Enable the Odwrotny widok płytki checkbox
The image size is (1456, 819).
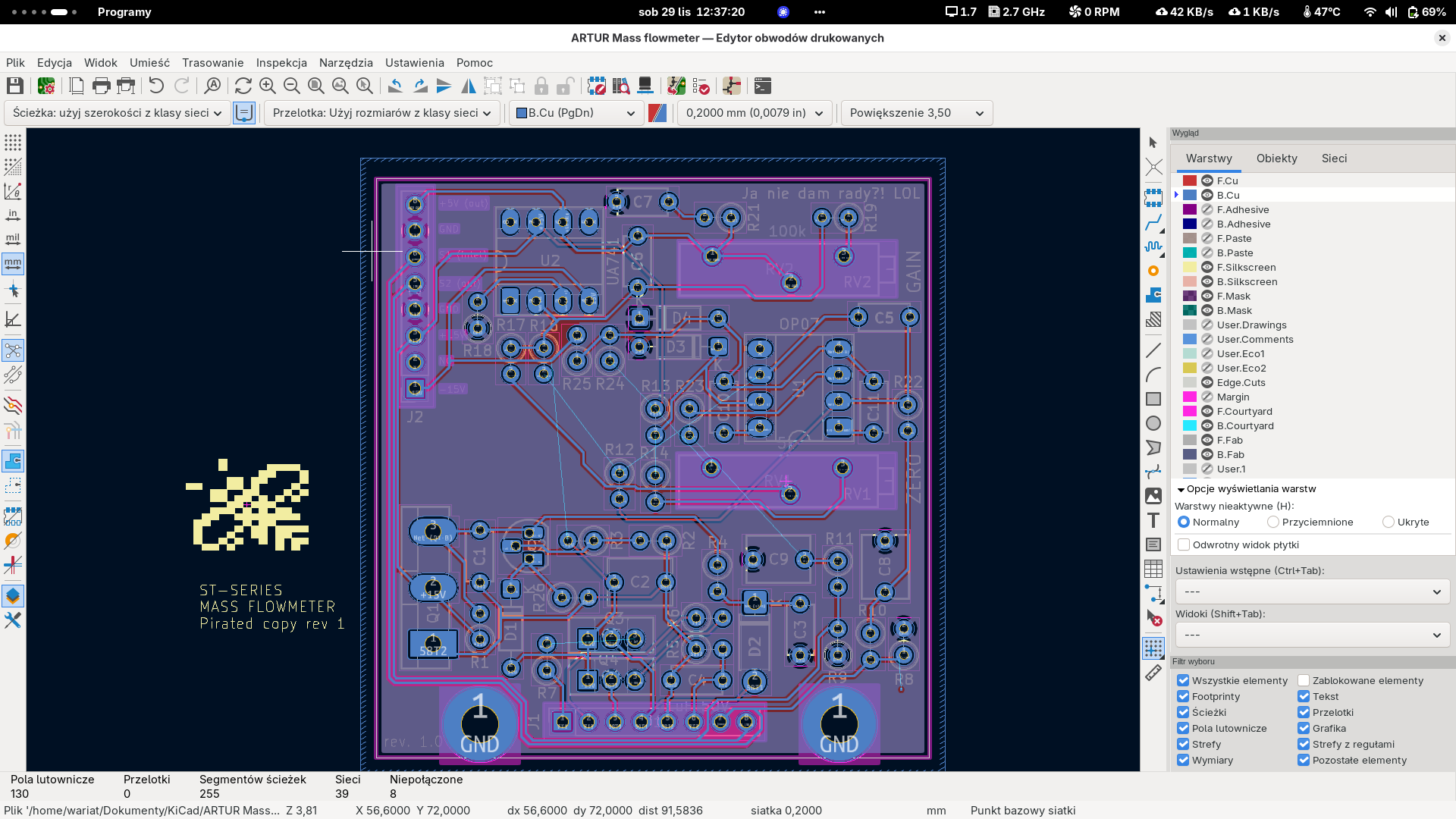[1183, 544]
